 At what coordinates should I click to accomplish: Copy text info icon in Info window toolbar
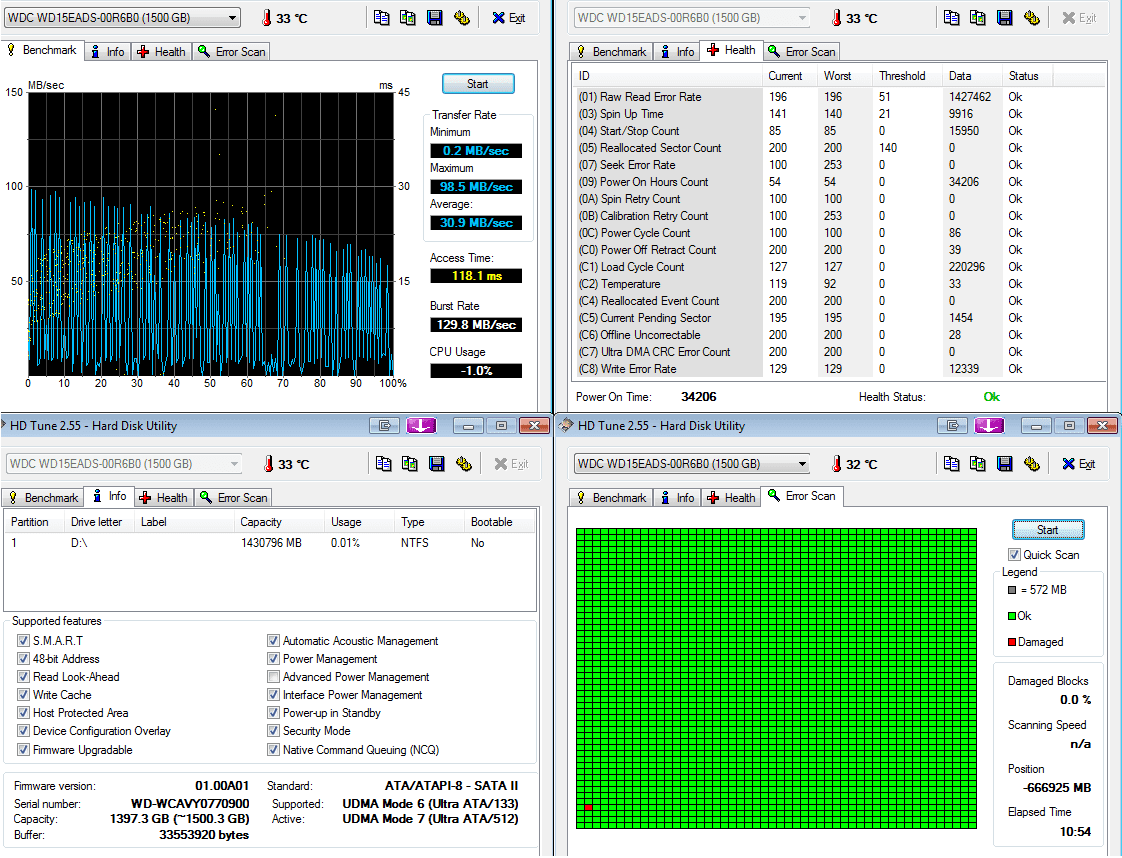[383, 464]
